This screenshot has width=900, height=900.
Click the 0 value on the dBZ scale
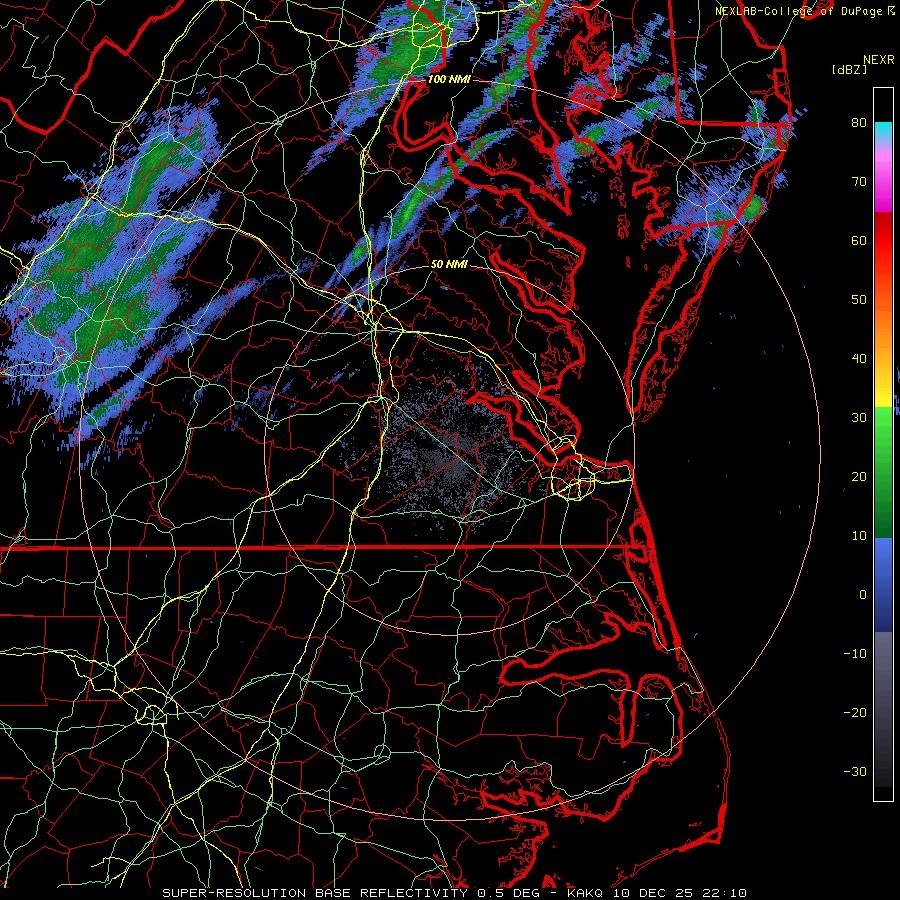(863, 595)
